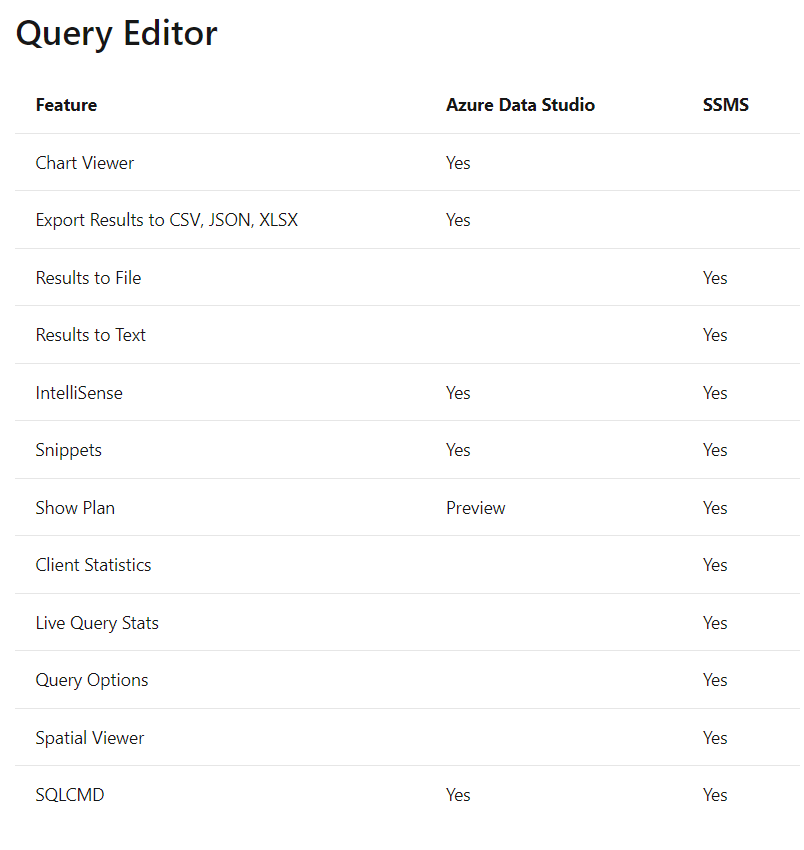Image resolution: width=804 pixels, height=850 pixels.
Task: Click SSMS Yes for Client Statistics
Action: click(715, 565)
